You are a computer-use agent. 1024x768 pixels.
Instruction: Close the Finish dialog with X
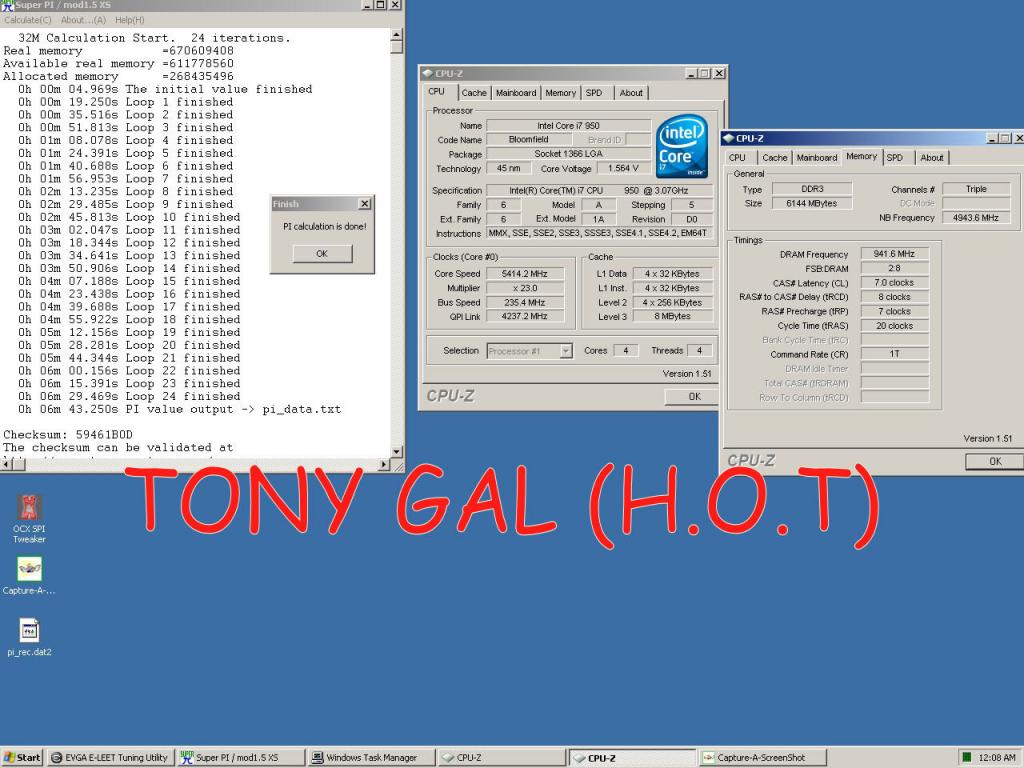click(x=364, y=204)
